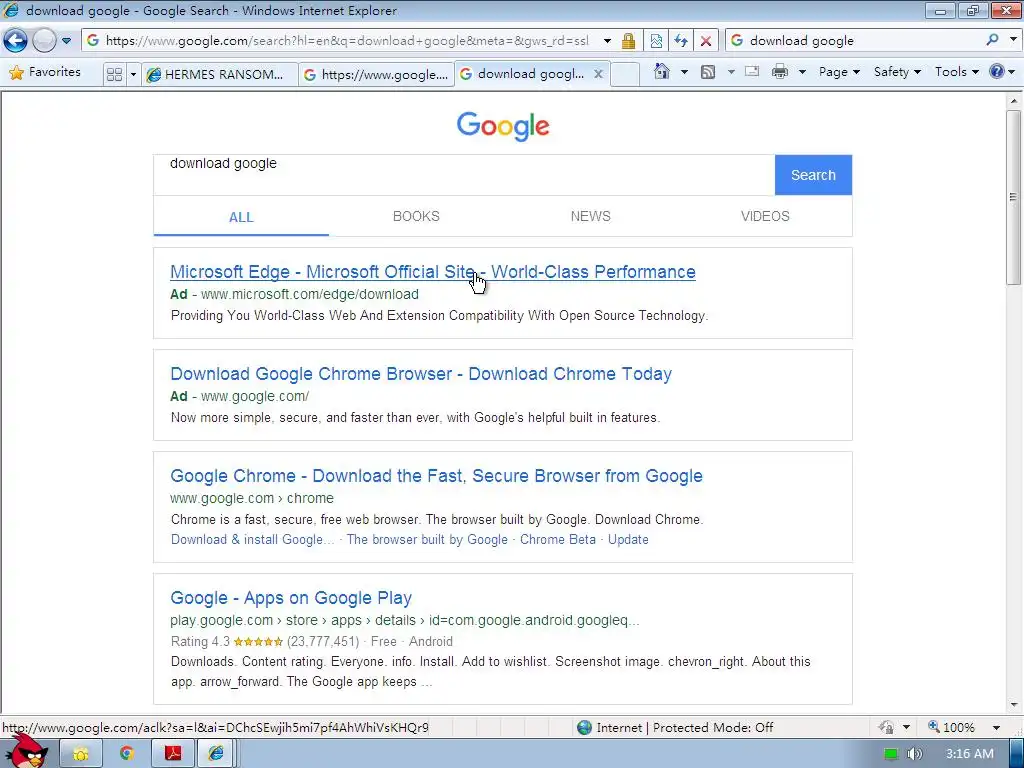Click the Google logo
Viewport: 1024px width, 768px height.
point(503,126)
